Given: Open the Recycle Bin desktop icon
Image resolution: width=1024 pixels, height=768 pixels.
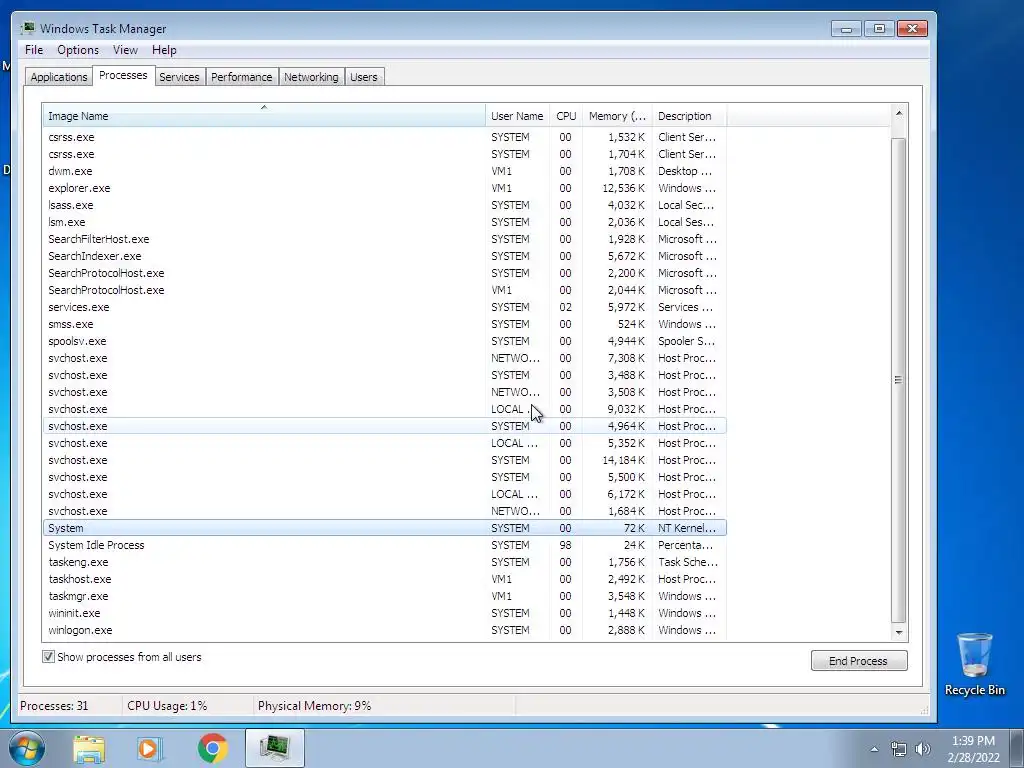Looking at the screenshot, I should point(974,663).
